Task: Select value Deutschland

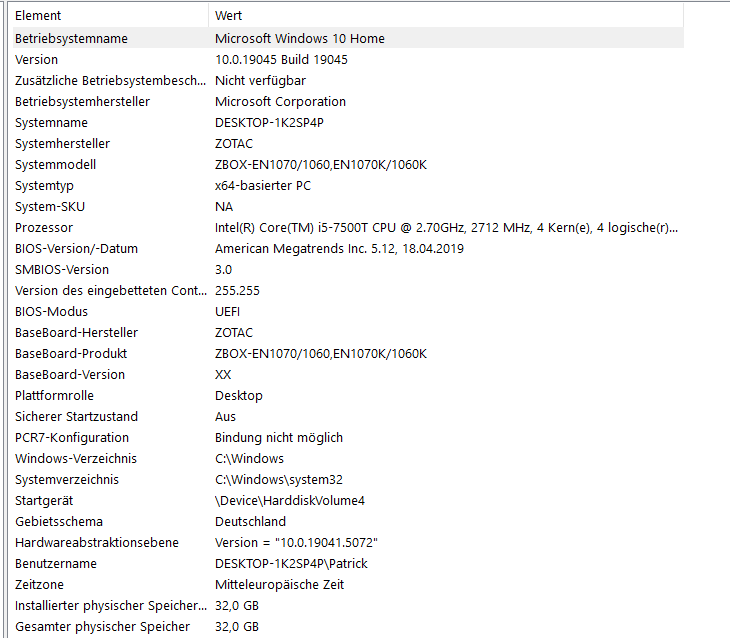Action: tap(250, 521)
